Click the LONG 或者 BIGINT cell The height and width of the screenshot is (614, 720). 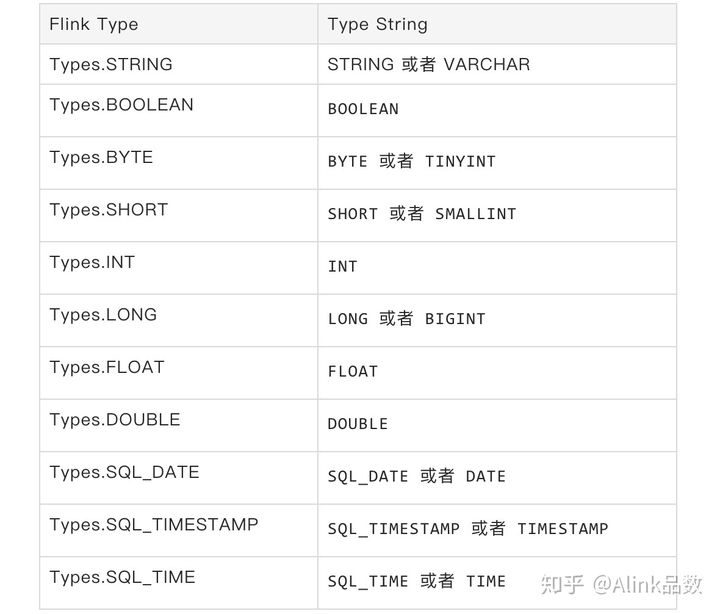pos(406,319)
